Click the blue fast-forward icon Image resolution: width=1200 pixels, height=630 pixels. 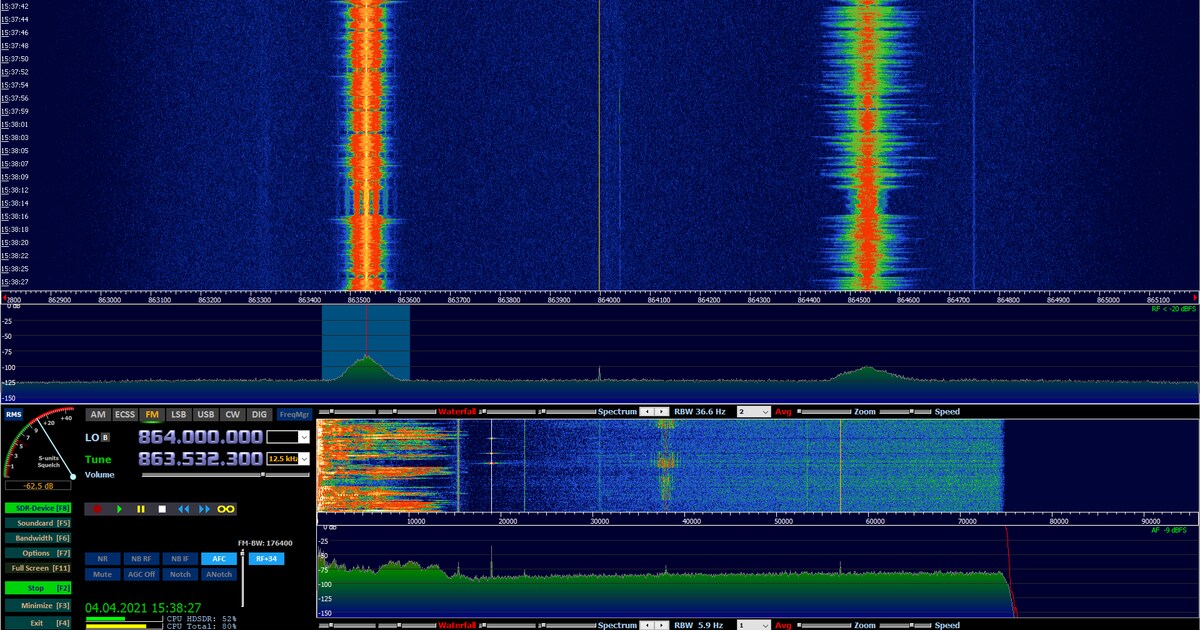tap(205, 509)
